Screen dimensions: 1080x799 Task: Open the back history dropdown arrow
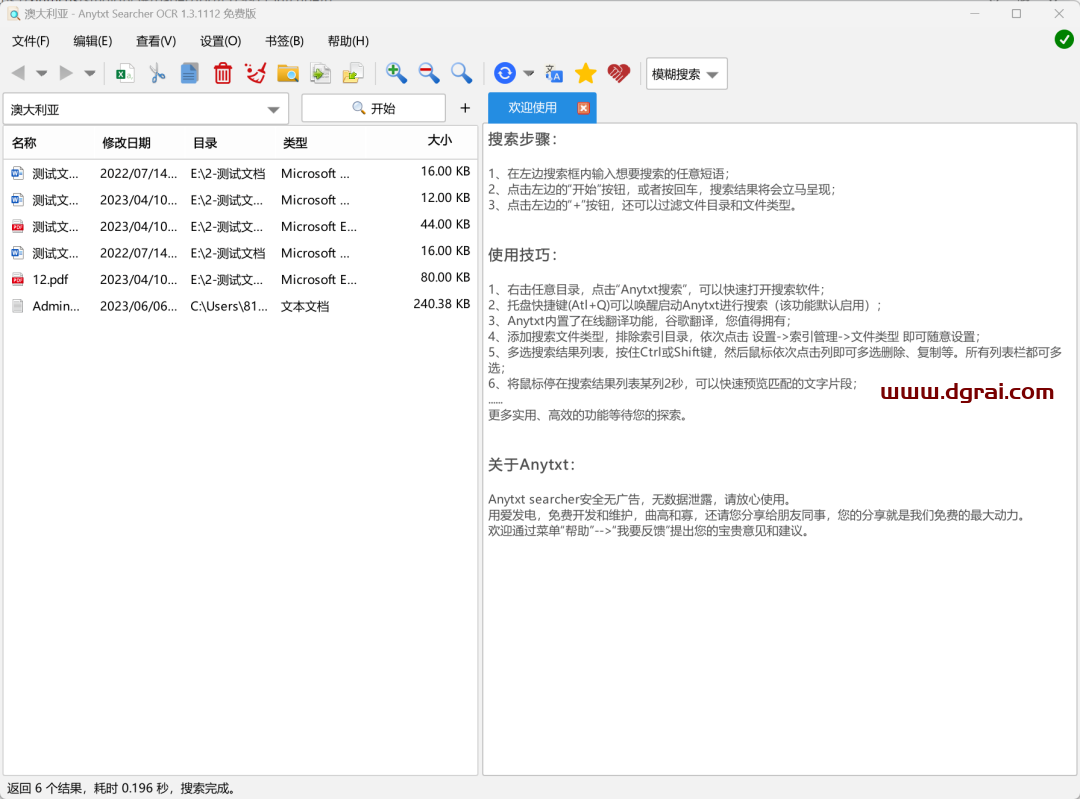click(x=41, y=73)
